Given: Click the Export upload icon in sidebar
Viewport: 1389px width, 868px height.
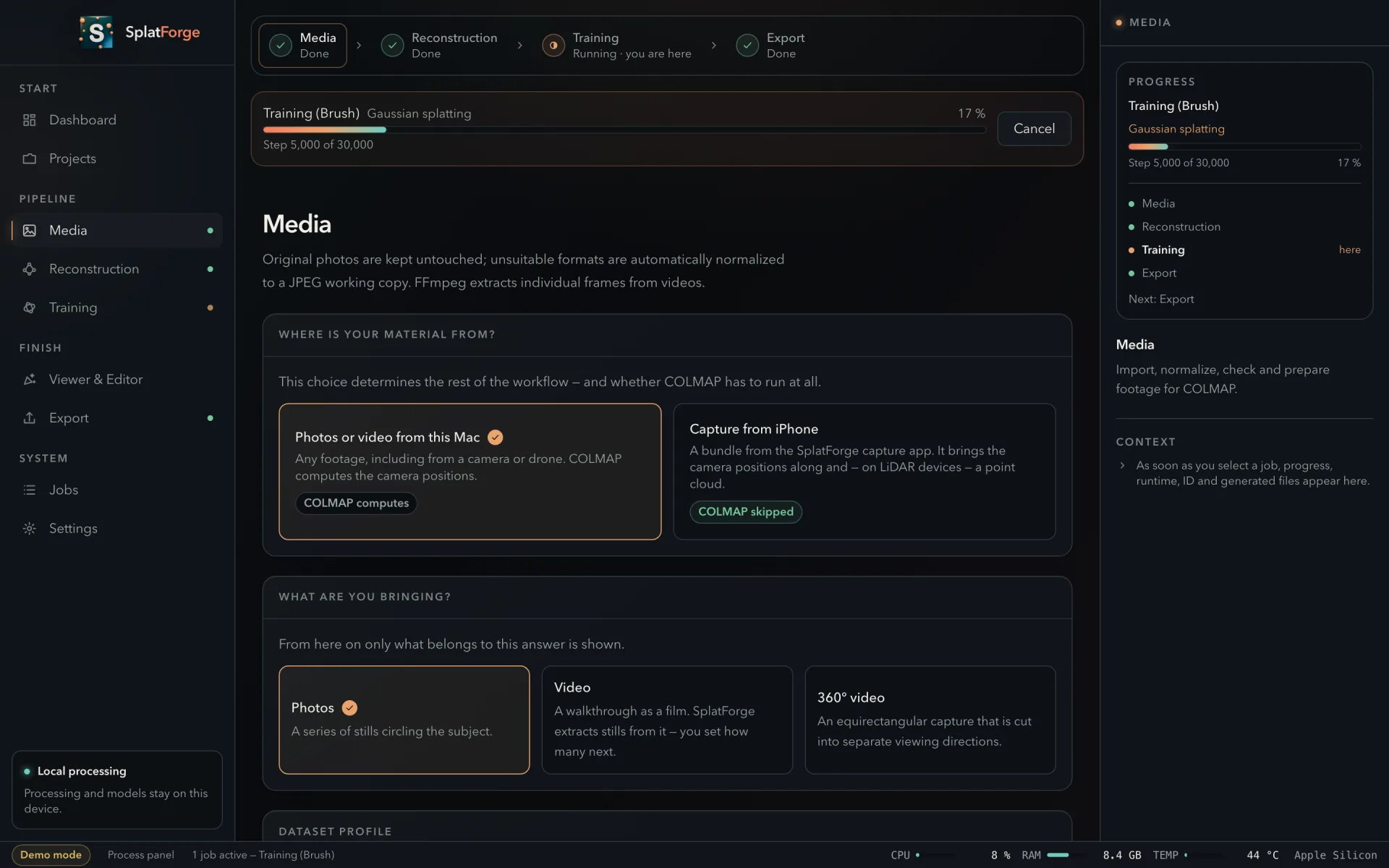Looking at the screenshot, I should 29,418.
